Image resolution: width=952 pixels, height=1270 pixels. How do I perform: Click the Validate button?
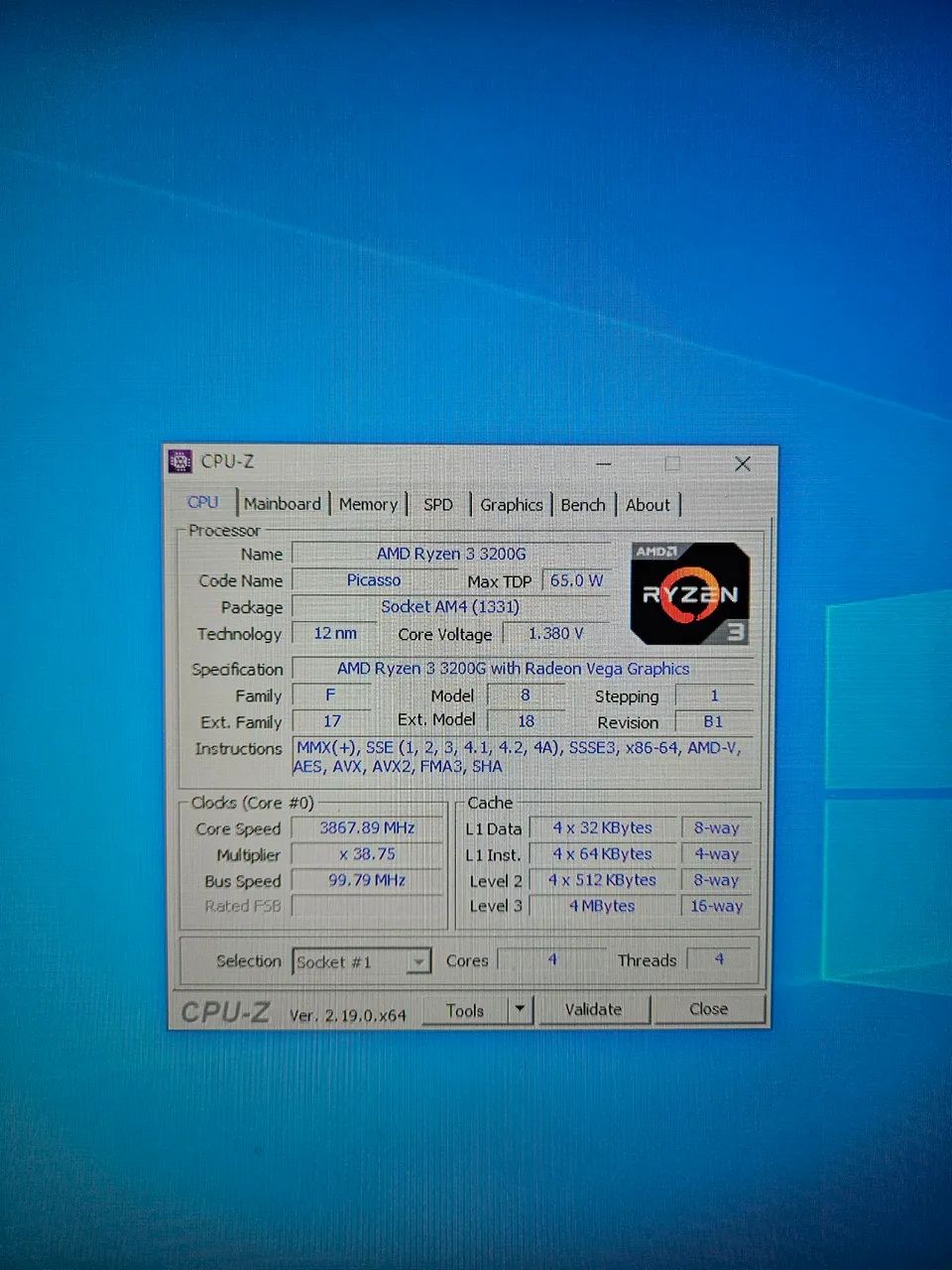[x=593, y=1009]
